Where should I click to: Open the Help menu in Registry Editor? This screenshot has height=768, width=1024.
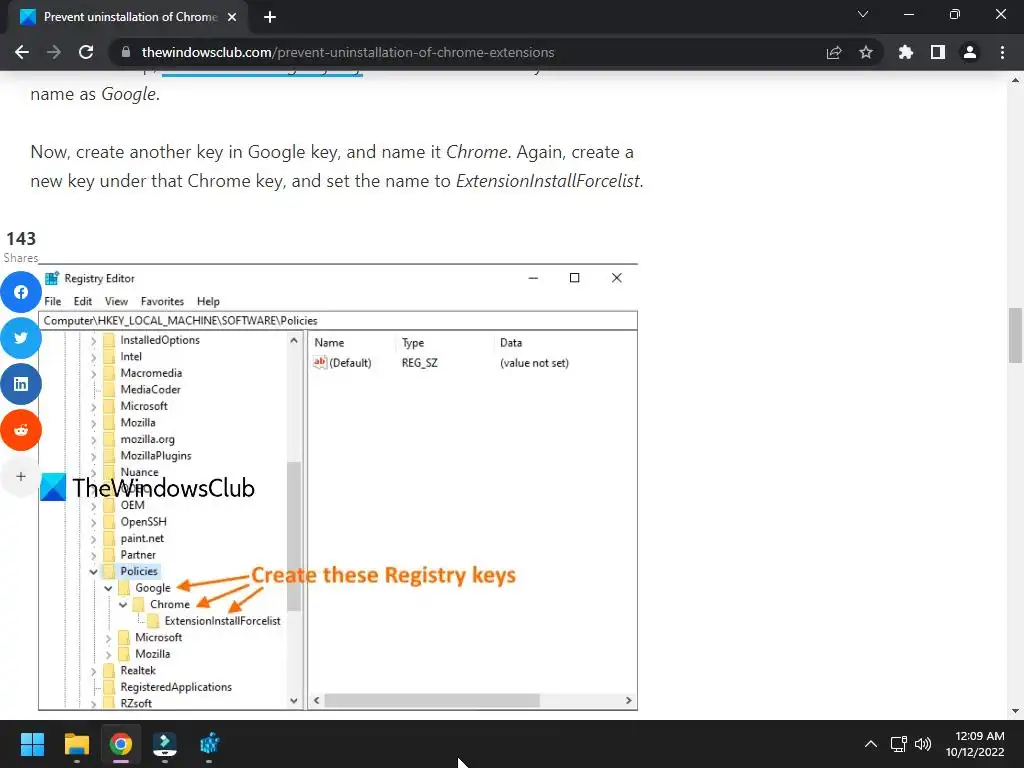pyautogui.click(x=208, y=301)
